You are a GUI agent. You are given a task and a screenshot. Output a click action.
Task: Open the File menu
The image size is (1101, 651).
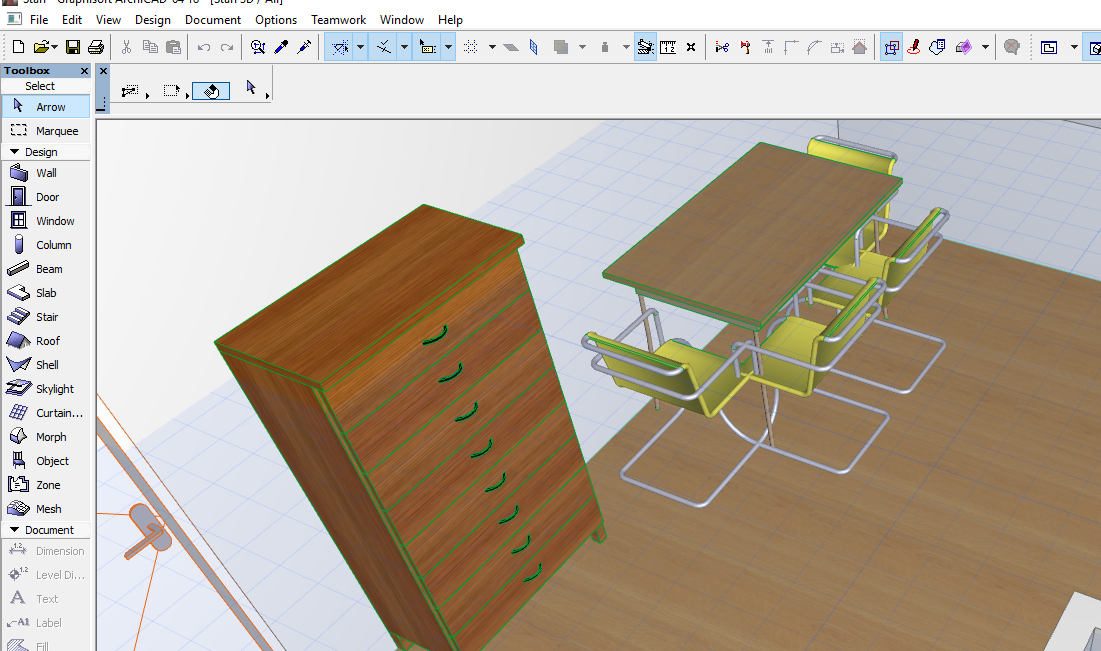(x=39, y=20)
